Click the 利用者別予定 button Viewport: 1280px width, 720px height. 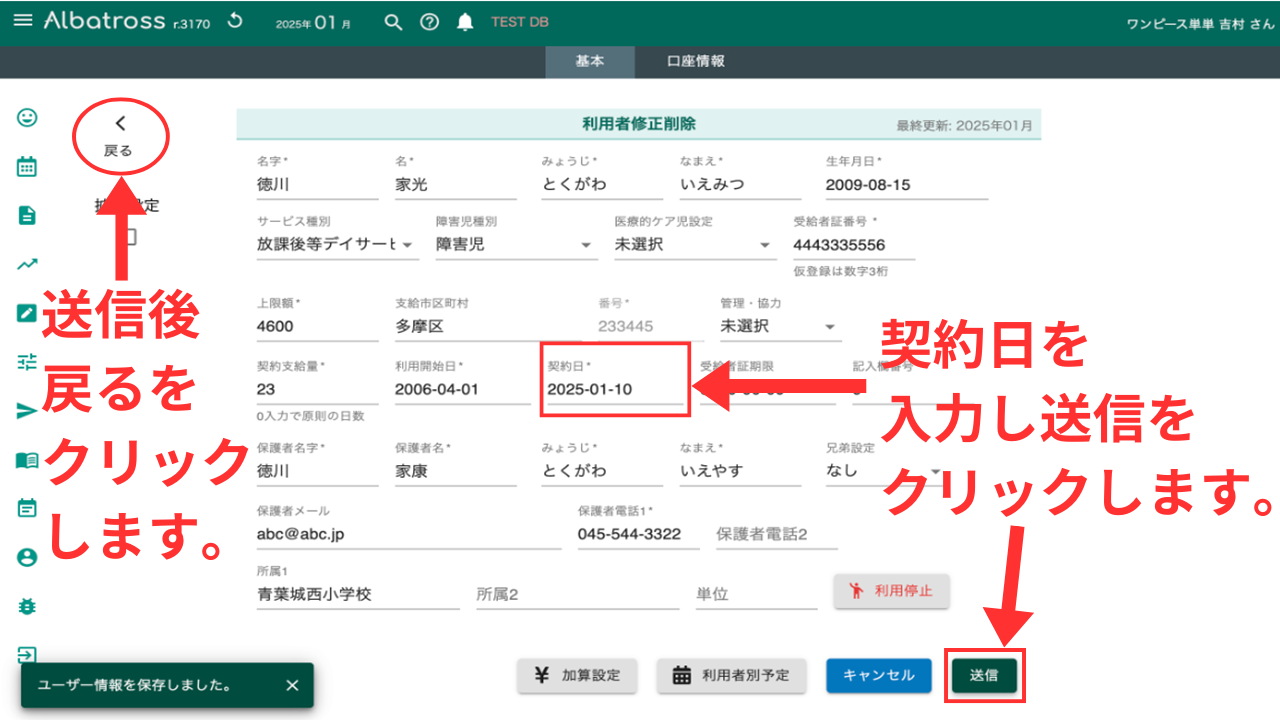click(732, 675)
